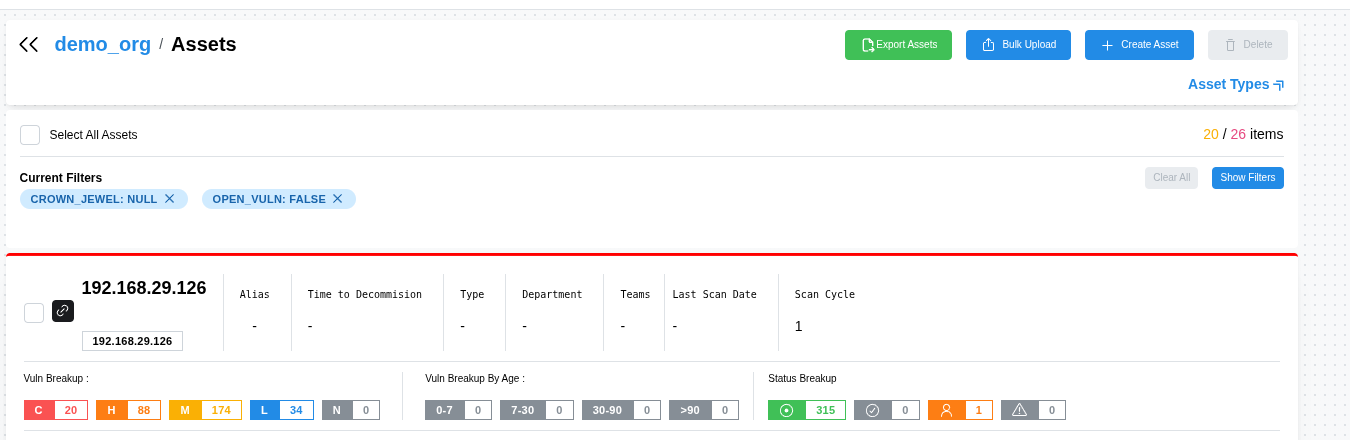This screenshot has height=440, width=1350.
Task: Click grey warning triangle status icon
Action: pyautogui.click(x=1033, y=410)
